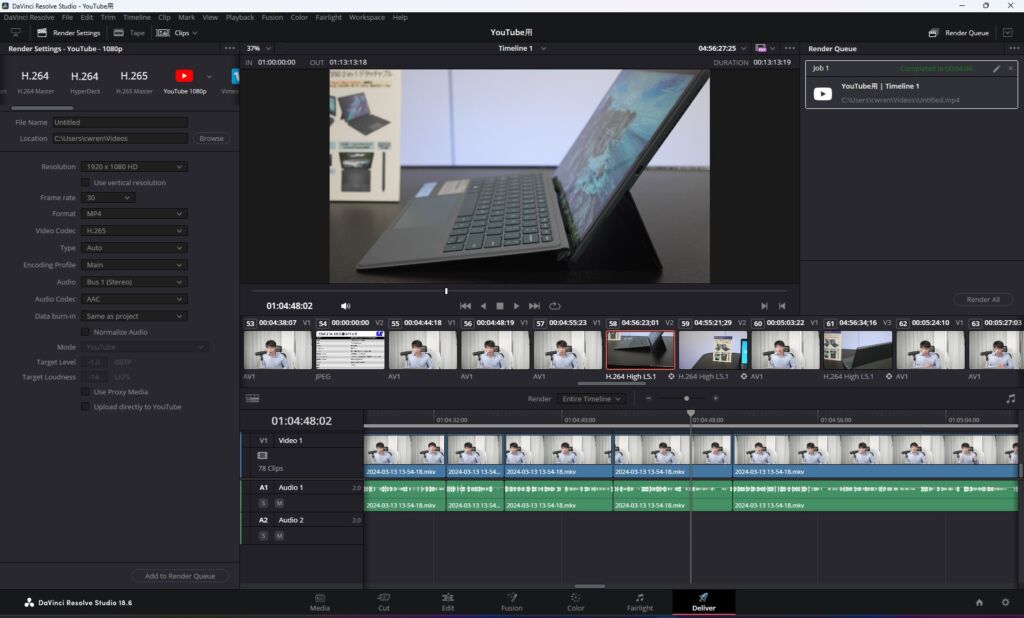Open the Format MP4 dropdown

coord(134,214)
